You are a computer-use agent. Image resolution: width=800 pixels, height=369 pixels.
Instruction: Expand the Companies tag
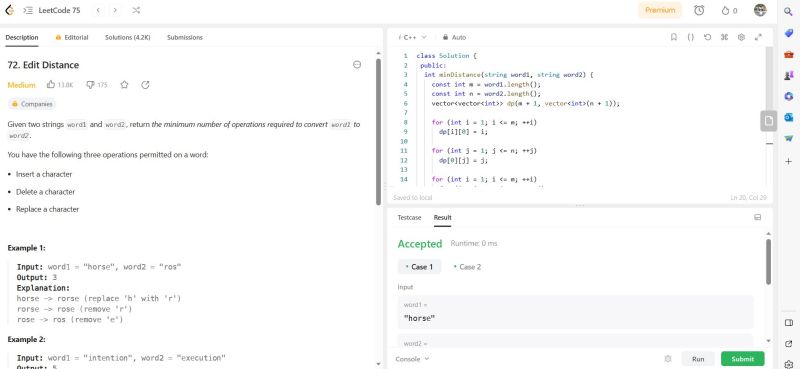32,104
